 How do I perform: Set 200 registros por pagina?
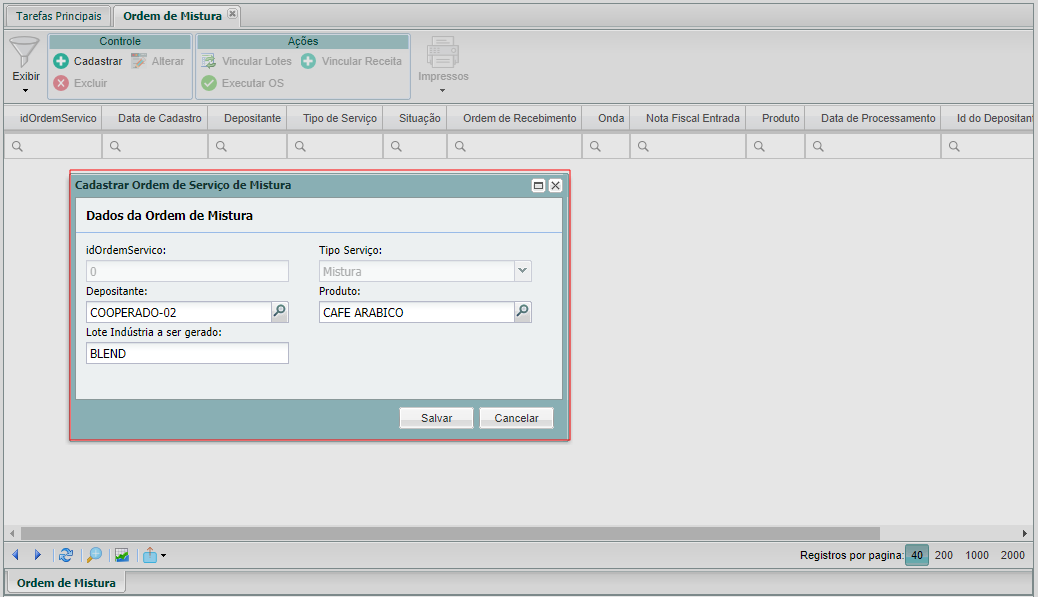(944, 555)
